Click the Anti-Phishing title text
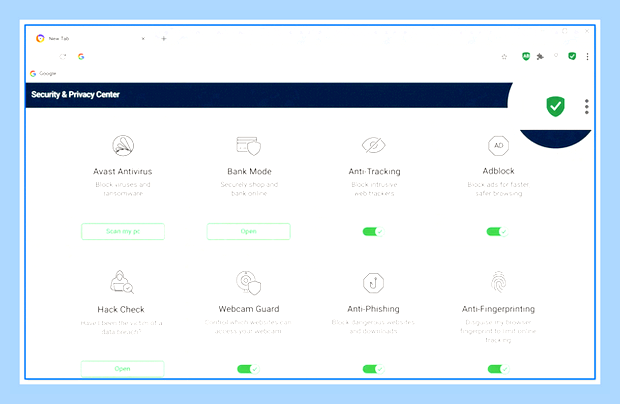 tap(373, 309)
